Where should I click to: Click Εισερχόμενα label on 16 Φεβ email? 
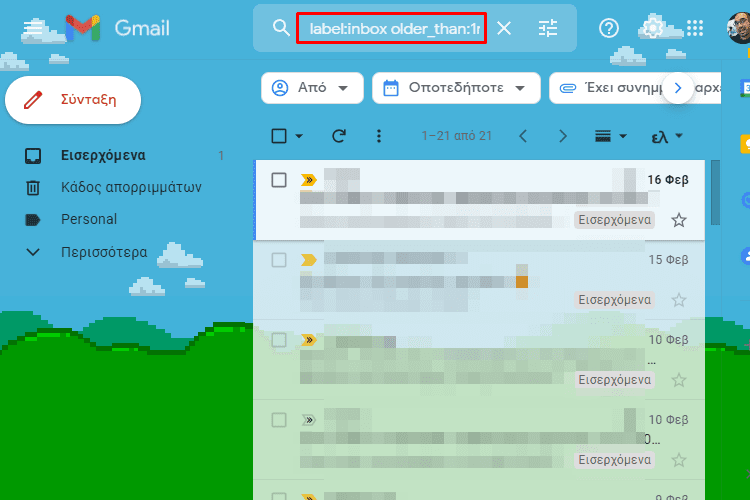coord(614,220)
